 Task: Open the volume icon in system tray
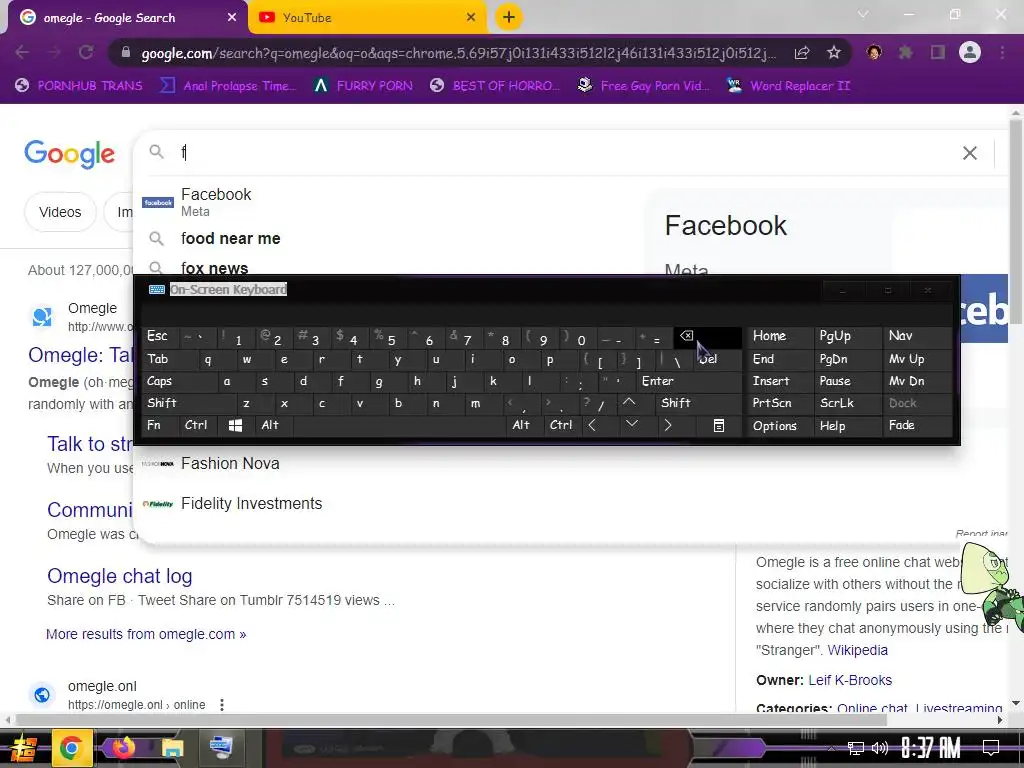880,748
